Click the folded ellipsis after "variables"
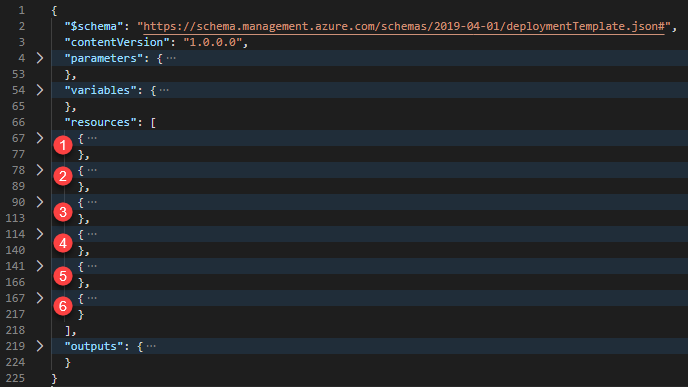This screenshot has height=387, width=688. (x=164, y=90)
